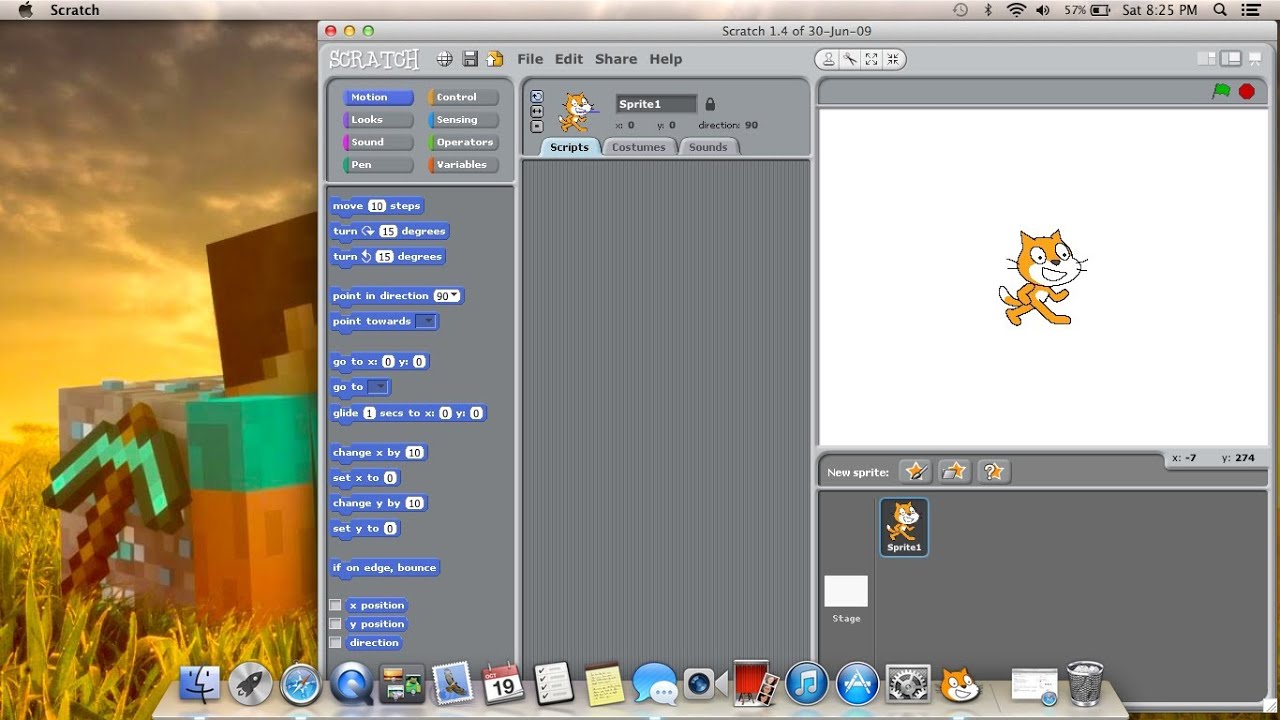Toggle the sprite drag lock icon
1280x720 pixels.
710,104
